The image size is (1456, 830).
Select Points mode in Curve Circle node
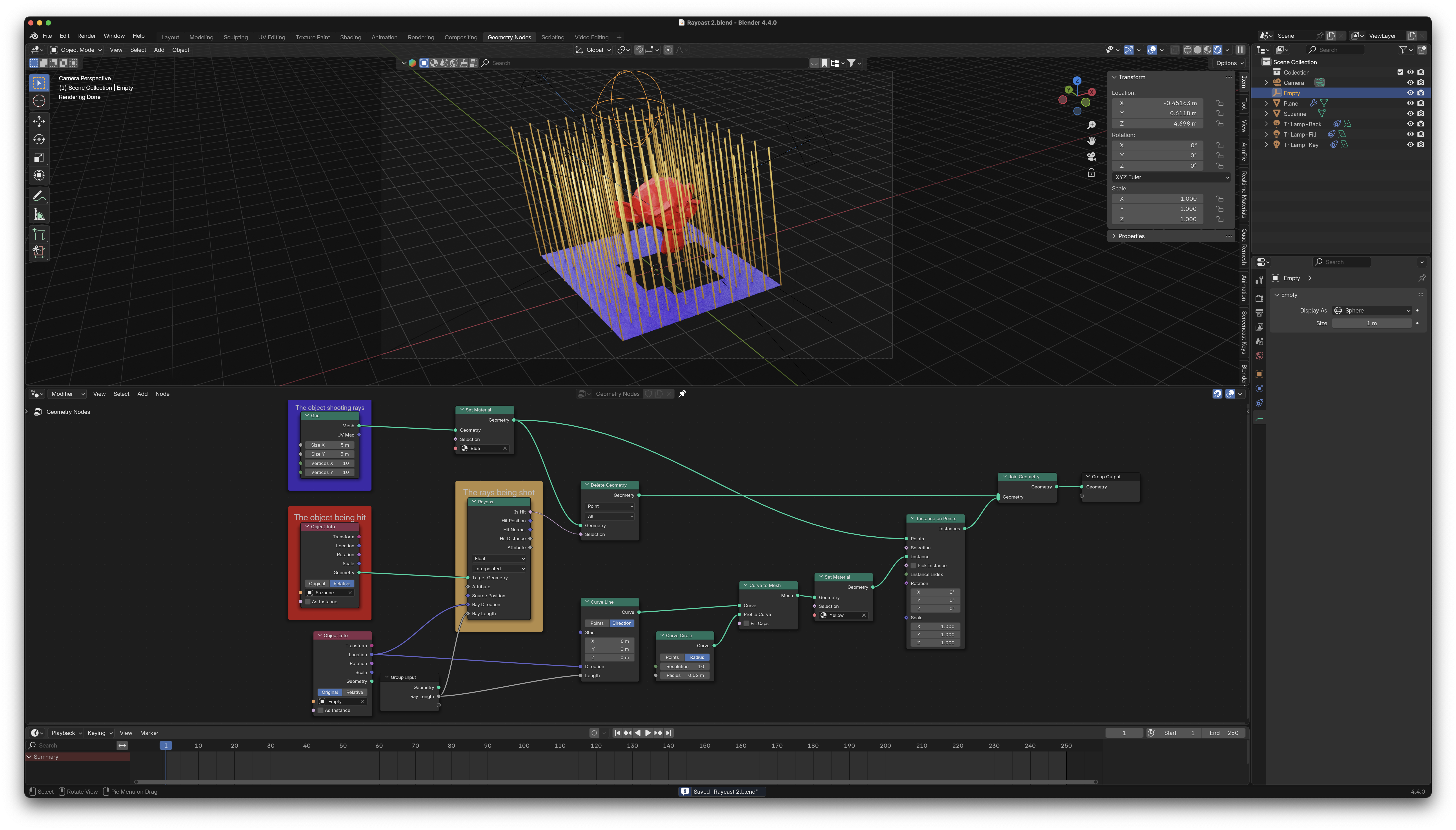click(672, 657)
